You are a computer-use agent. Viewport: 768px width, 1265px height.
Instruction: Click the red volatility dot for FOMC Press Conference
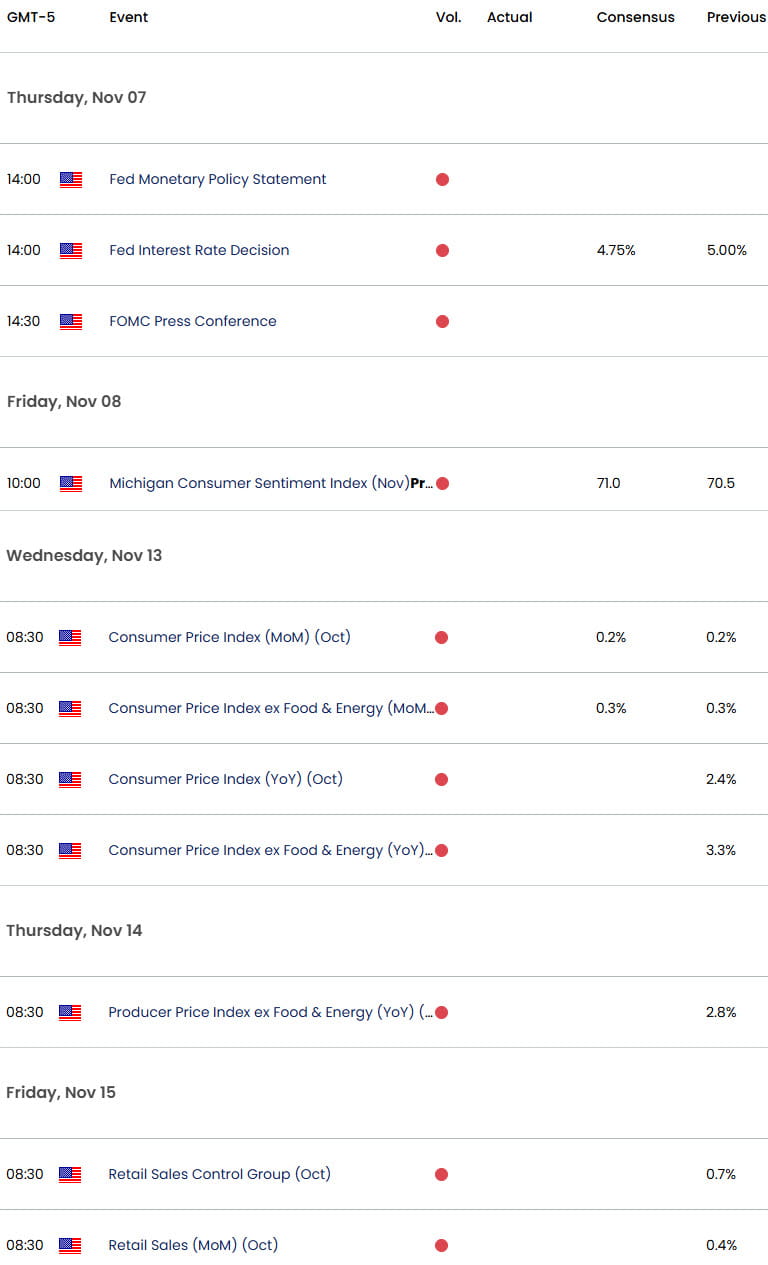coord(442,321)
